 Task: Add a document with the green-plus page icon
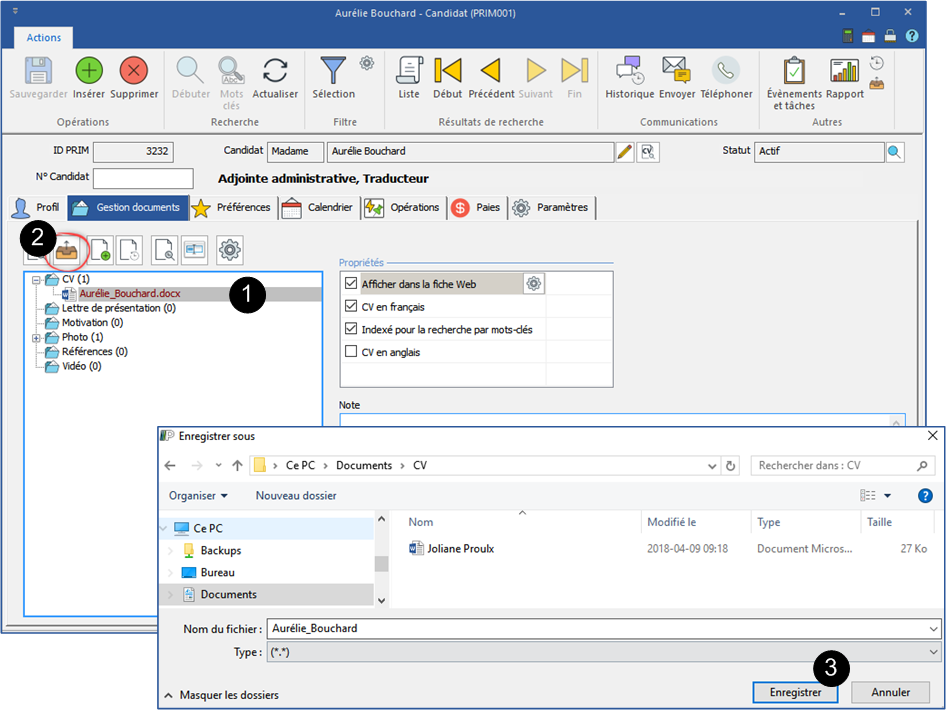pos(100,250)
